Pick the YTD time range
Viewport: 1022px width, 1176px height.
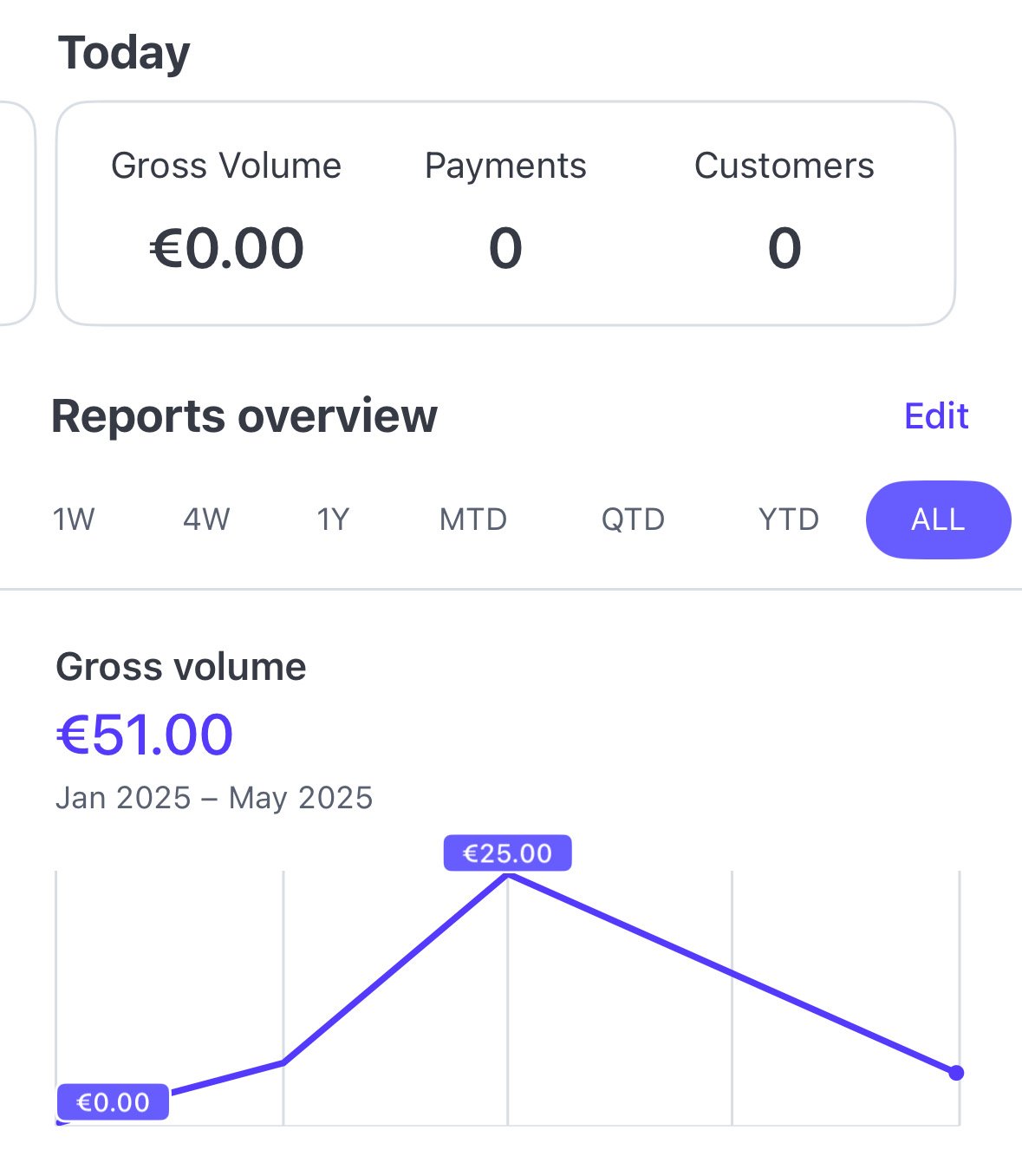[x=788, y=519]
